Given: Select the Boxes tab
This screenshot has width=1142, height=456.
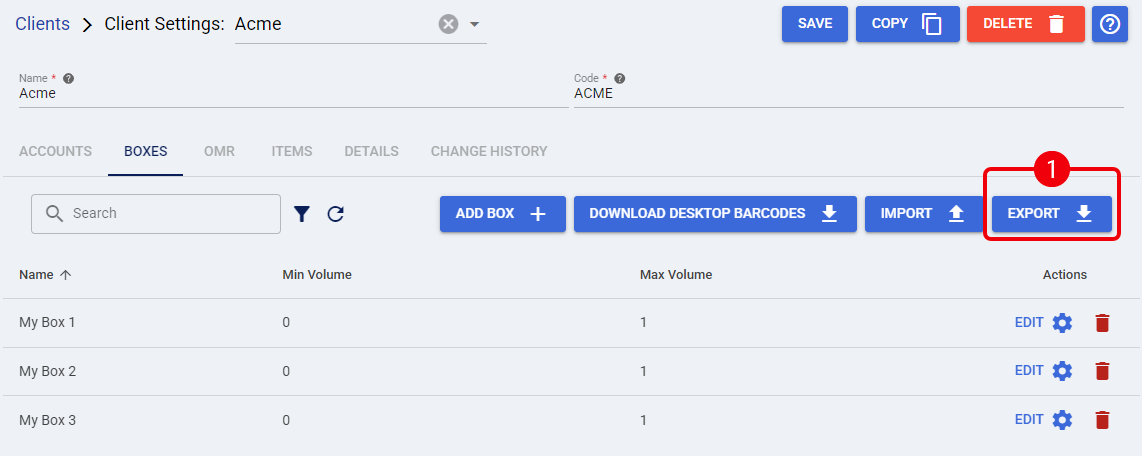Looking at the screenshot, I should click(x=146, y=152).
